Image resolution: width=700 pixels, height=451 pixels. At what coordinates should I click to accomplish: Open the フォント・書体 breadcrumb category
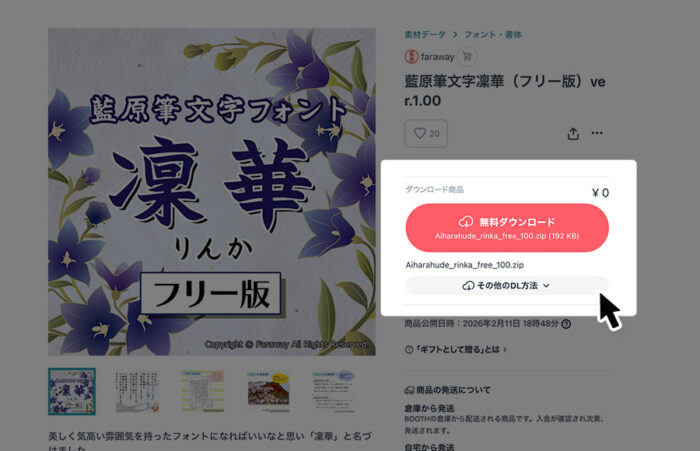[493, 34]
